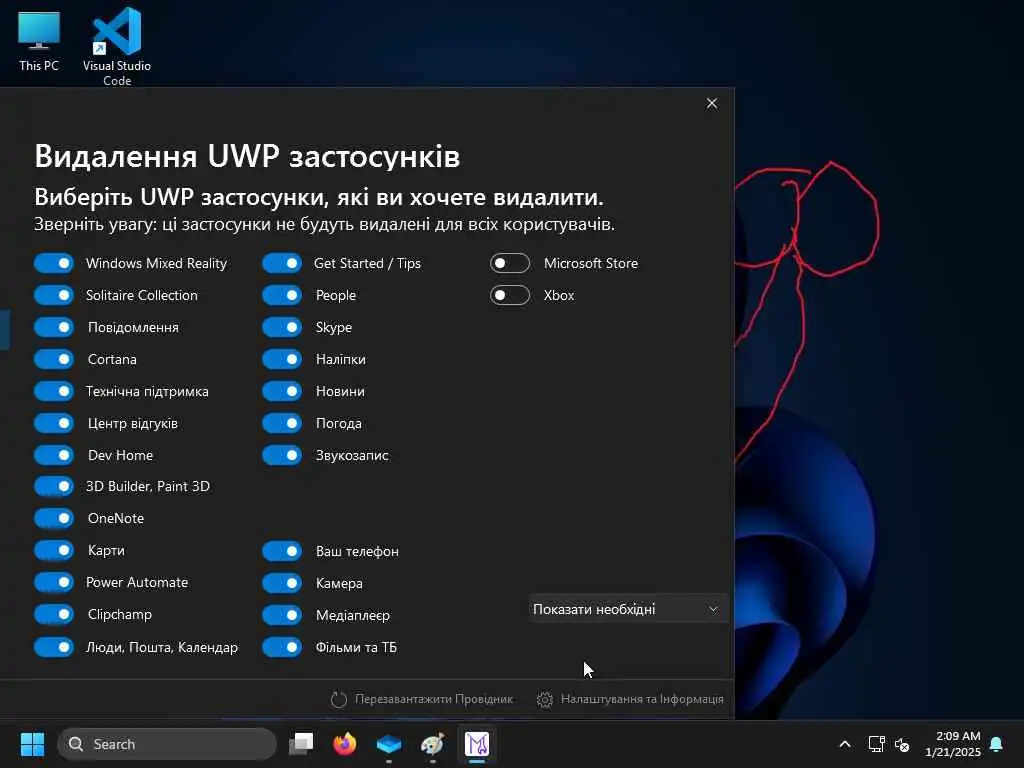Disable Power Automate toggle
Screen dimensions: 1024x768
tap(54, 582)
